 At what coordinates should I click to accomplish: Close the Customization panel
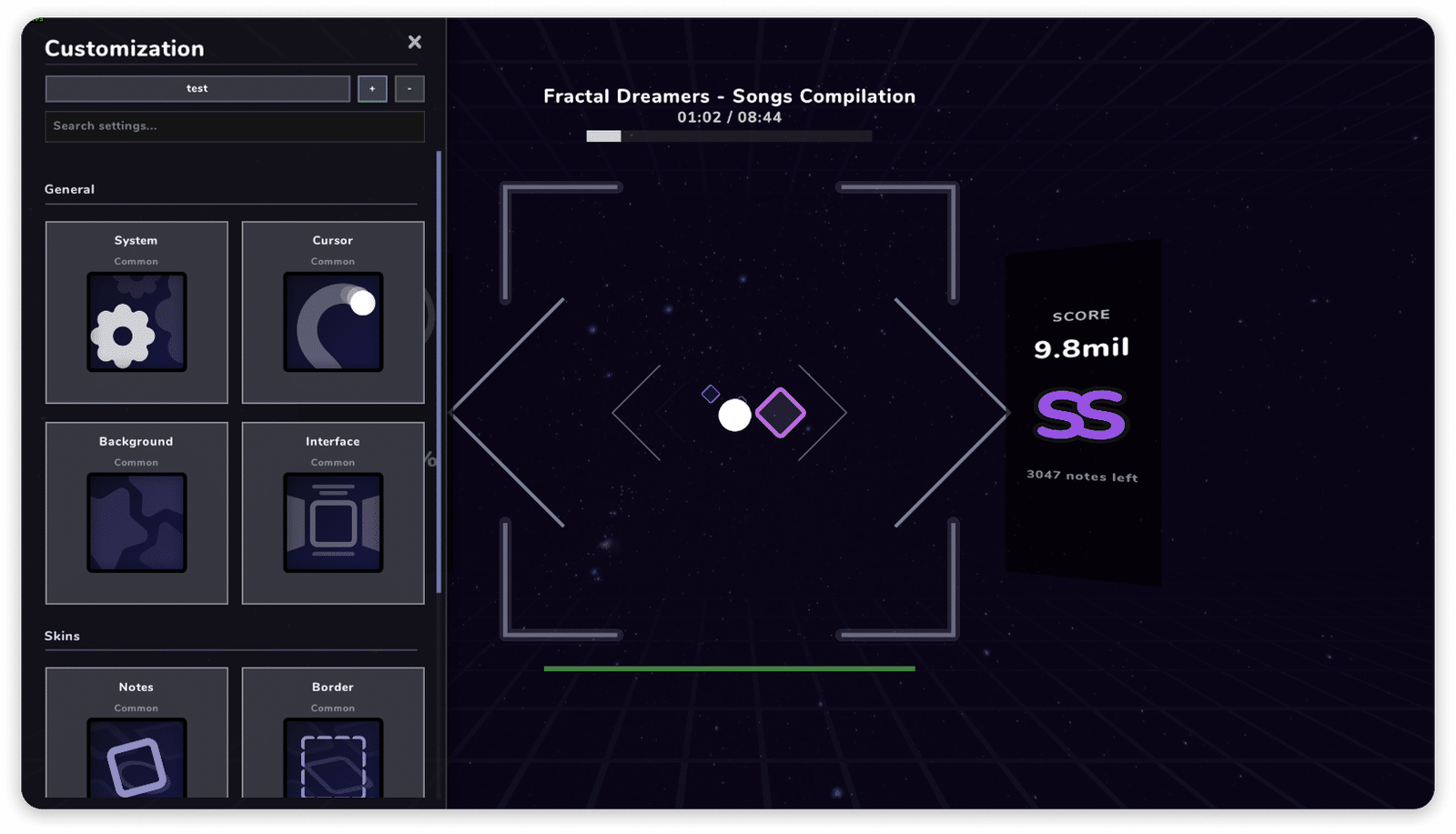pos(415,42)
